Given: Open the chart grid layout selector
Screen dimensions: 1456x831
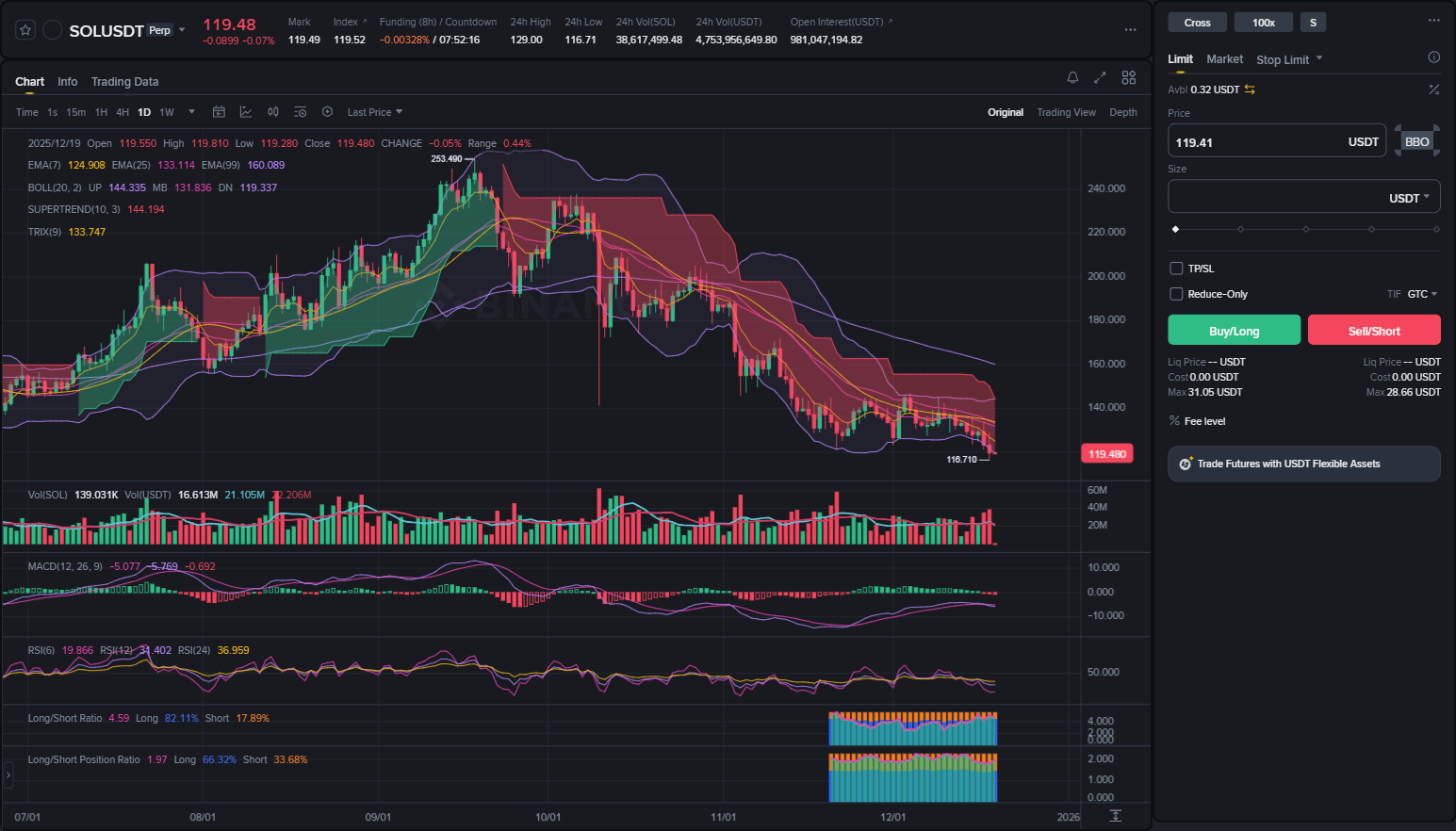Looking at the screenshot, I should click(1129, 78).
